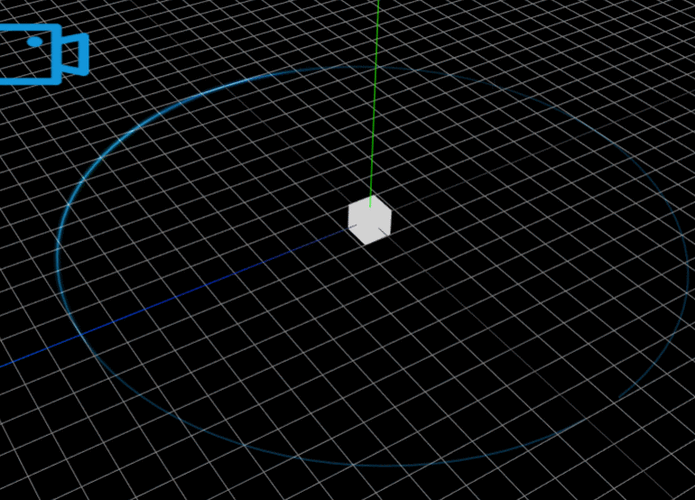Select the top face of the white cube
The height and width of the screenshot is (500, 695).
coord(370,204)
